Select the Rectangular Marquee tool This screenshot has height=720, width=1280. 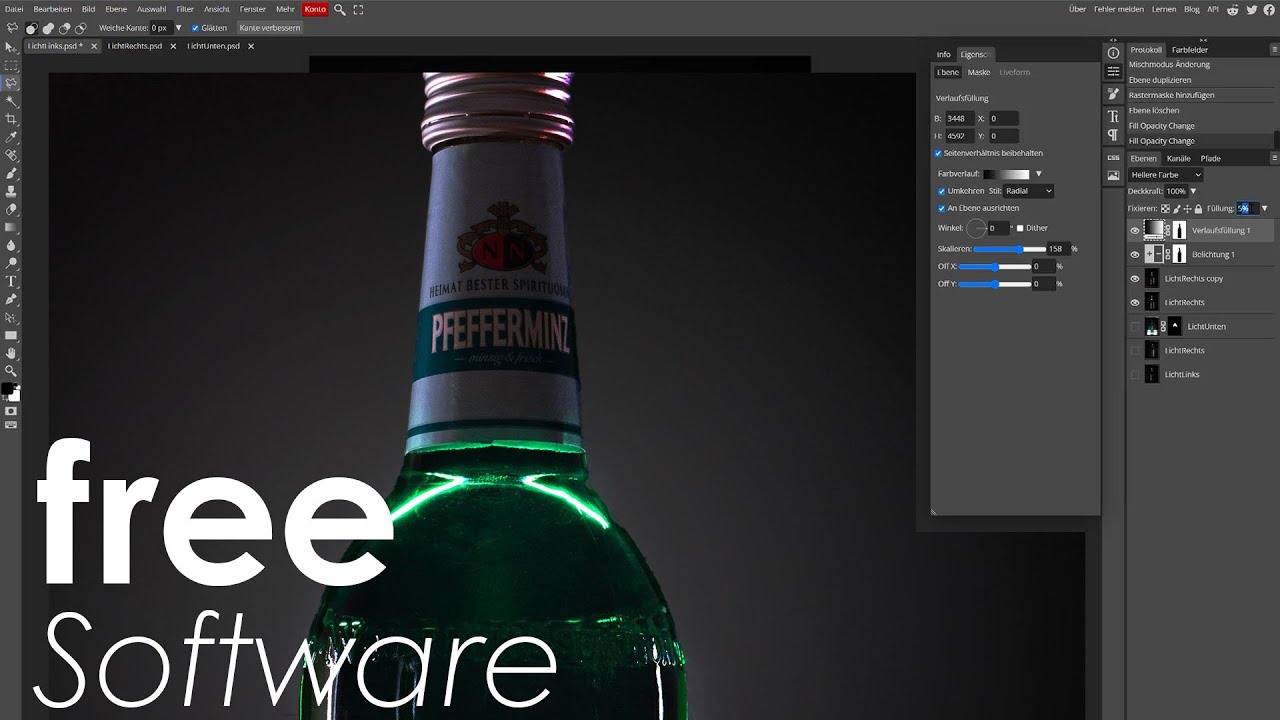click(11, 65)
